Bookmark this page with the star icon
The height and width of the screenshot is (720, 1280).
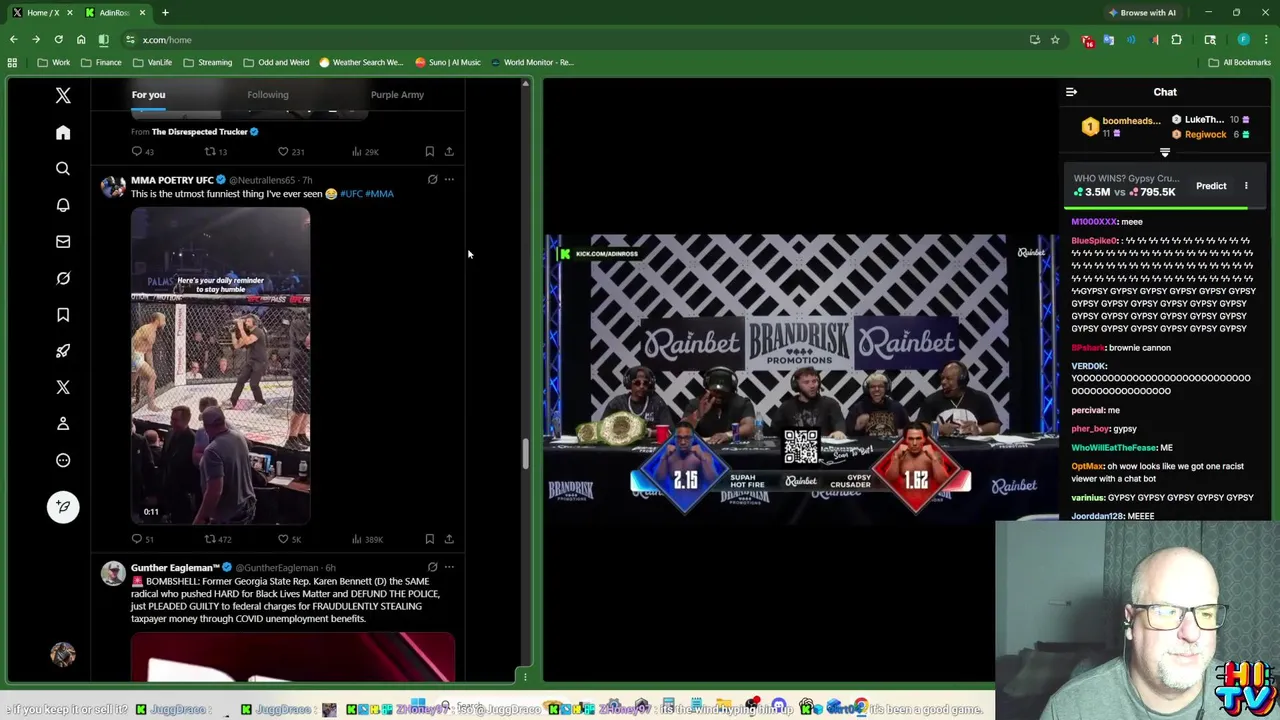coord(1055,39)
